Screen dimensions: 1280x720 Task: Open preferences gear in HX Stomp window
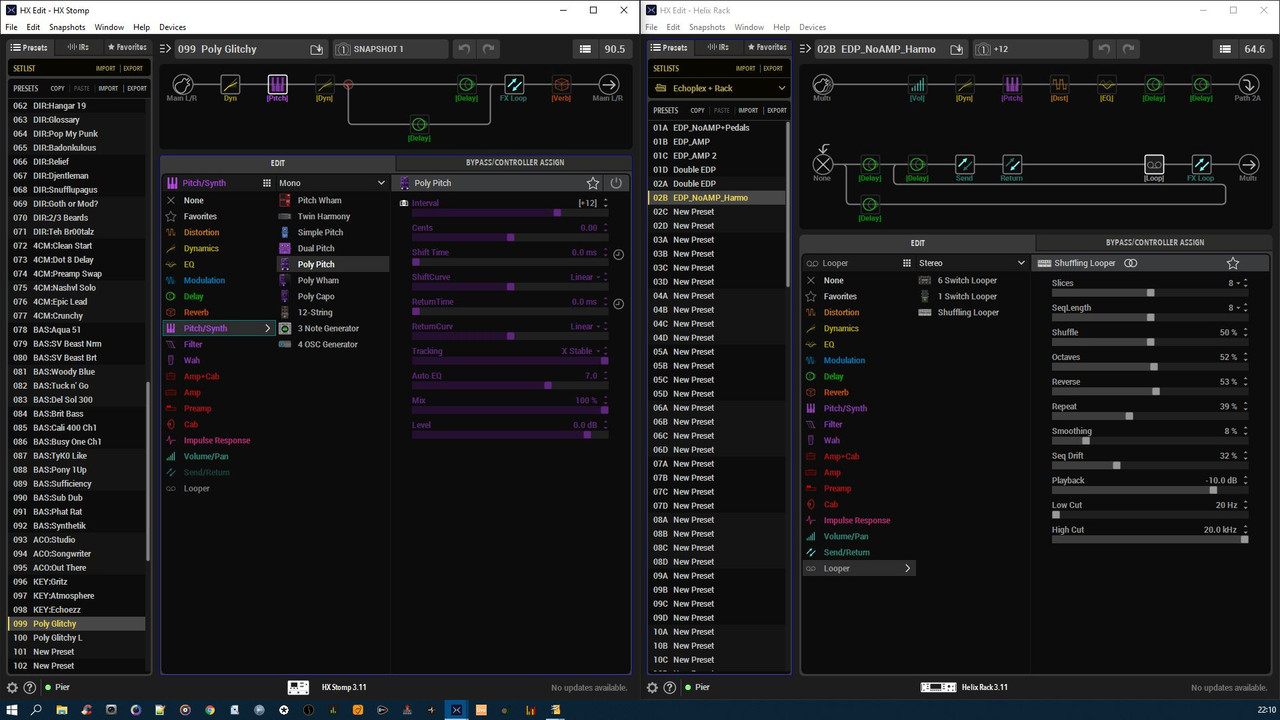tap(12, 688)
